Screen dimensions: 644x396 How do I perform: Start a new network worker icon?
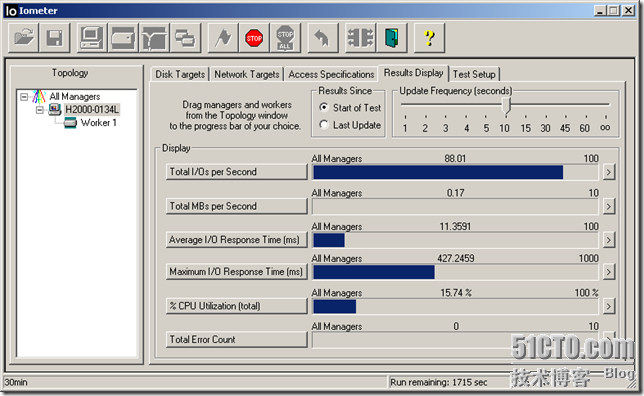click(154, 38)
